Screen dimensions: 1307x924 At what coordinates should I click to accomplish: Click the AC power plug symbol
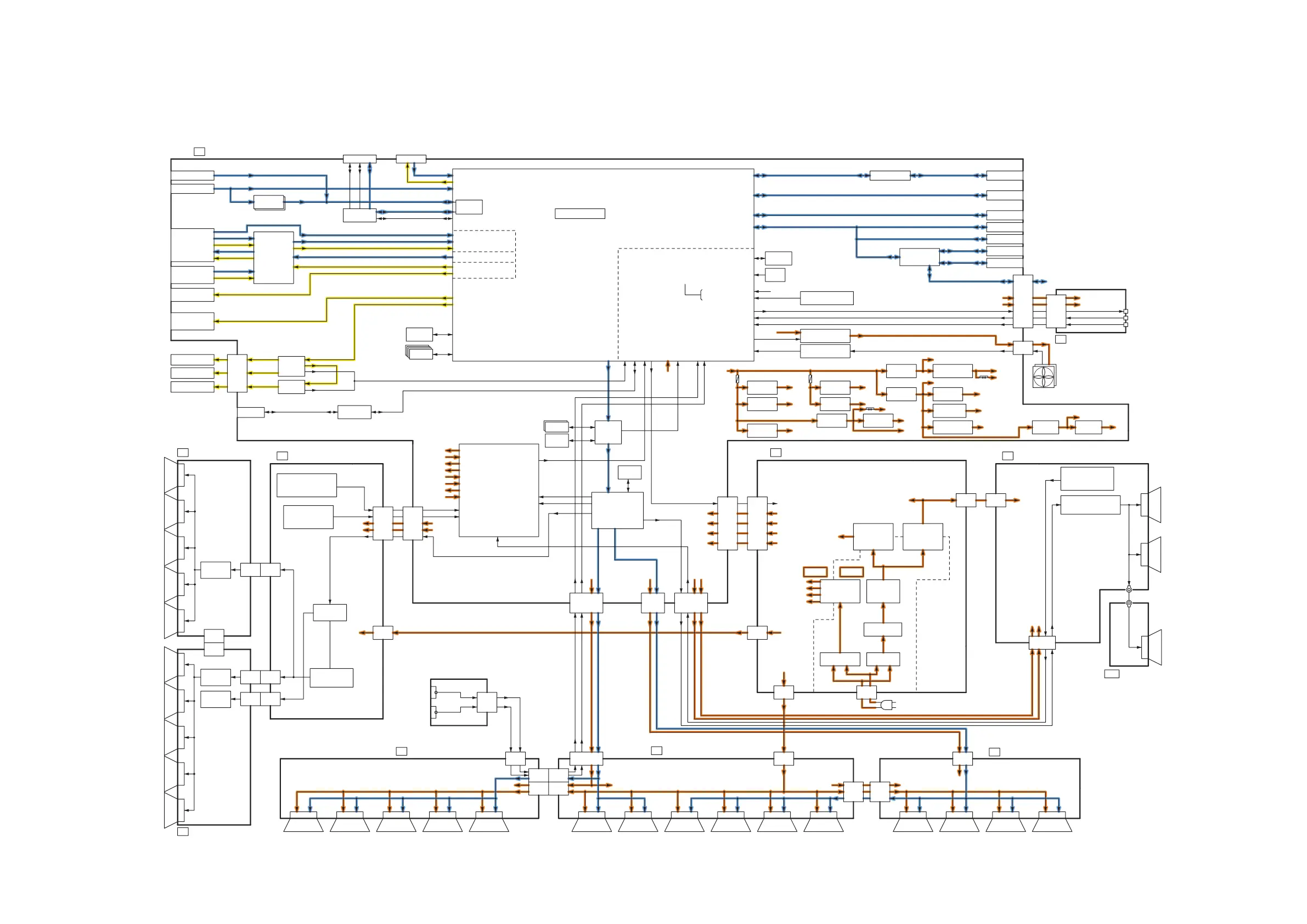[887, 706]
